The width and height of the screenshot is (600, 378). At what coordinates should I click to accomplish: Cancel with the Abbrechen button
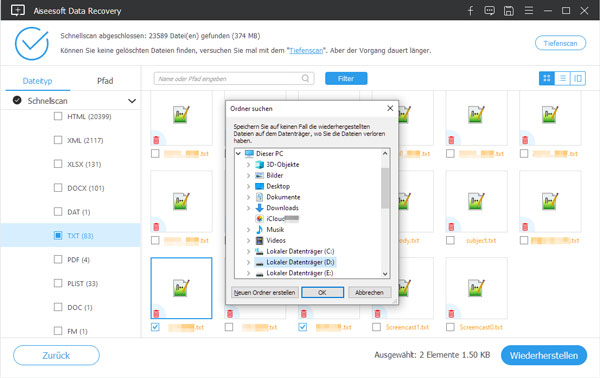click(x=369, y=292)
